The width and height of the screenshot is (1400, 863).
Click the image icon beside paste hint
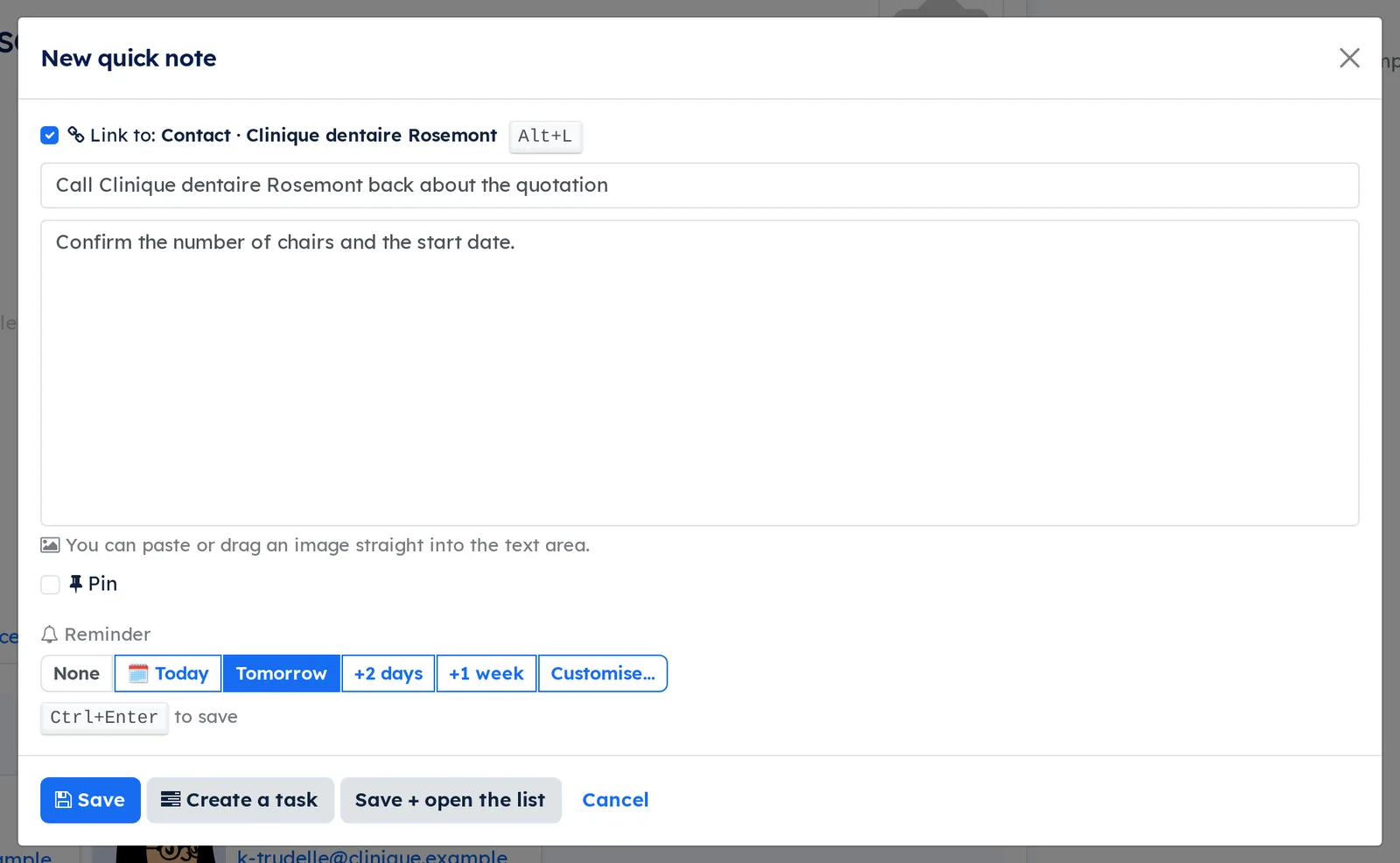[50, 545]
